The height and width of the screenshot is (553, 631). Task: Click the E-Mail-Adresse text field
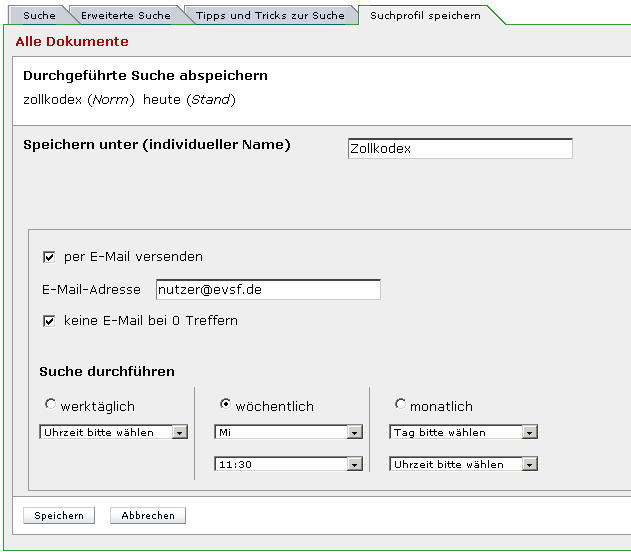[x=268, y=290]
